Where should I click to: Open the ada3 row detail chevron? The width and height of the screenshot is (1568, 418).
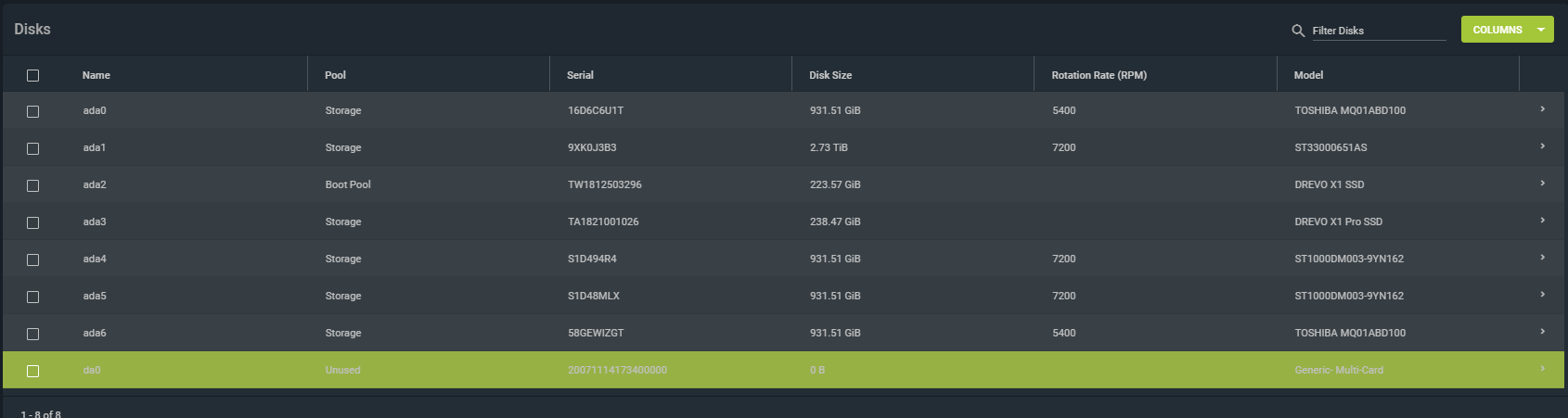1542,221
